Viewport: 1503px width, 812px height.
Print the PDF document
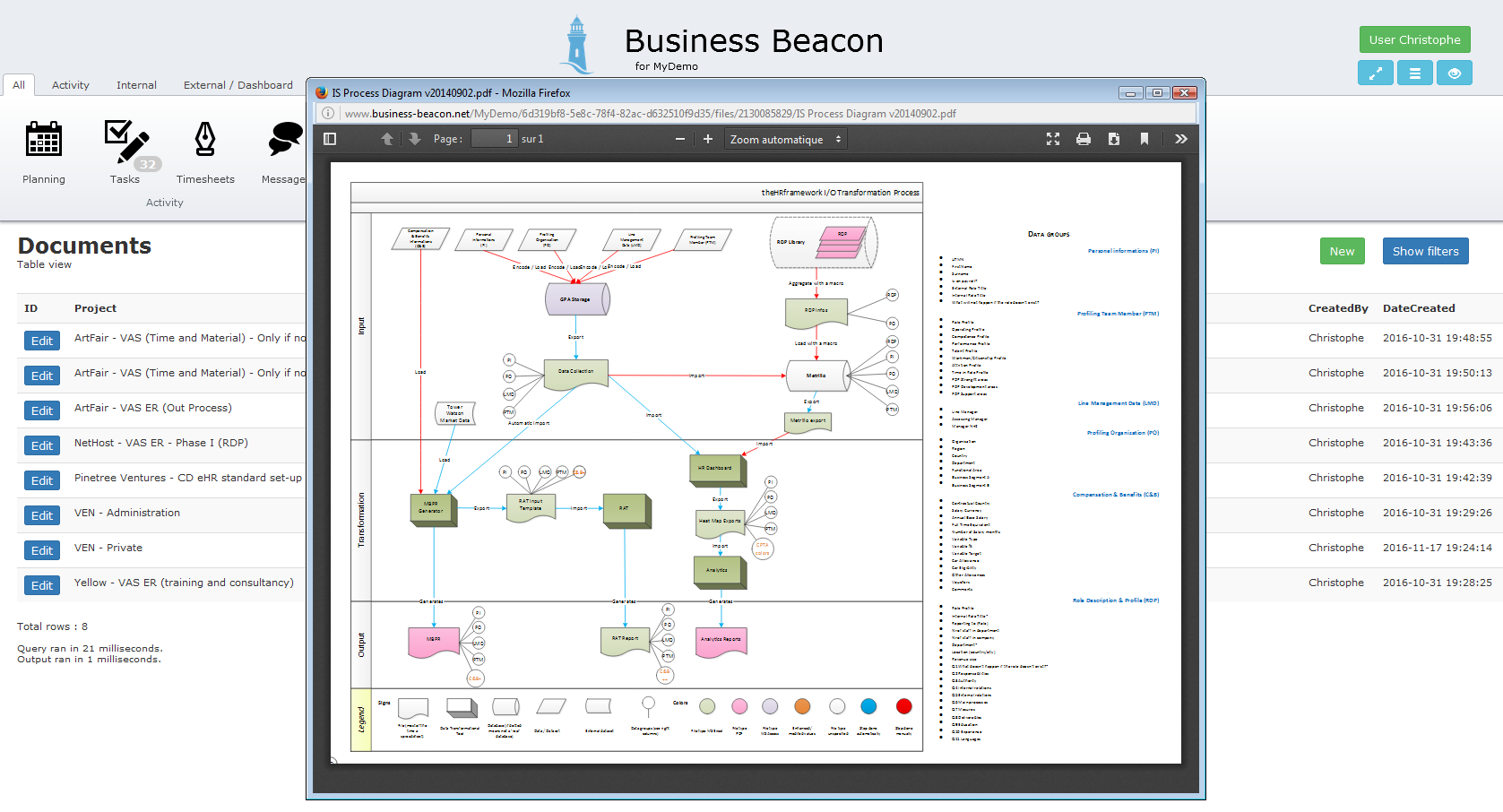pos(1084,139)
